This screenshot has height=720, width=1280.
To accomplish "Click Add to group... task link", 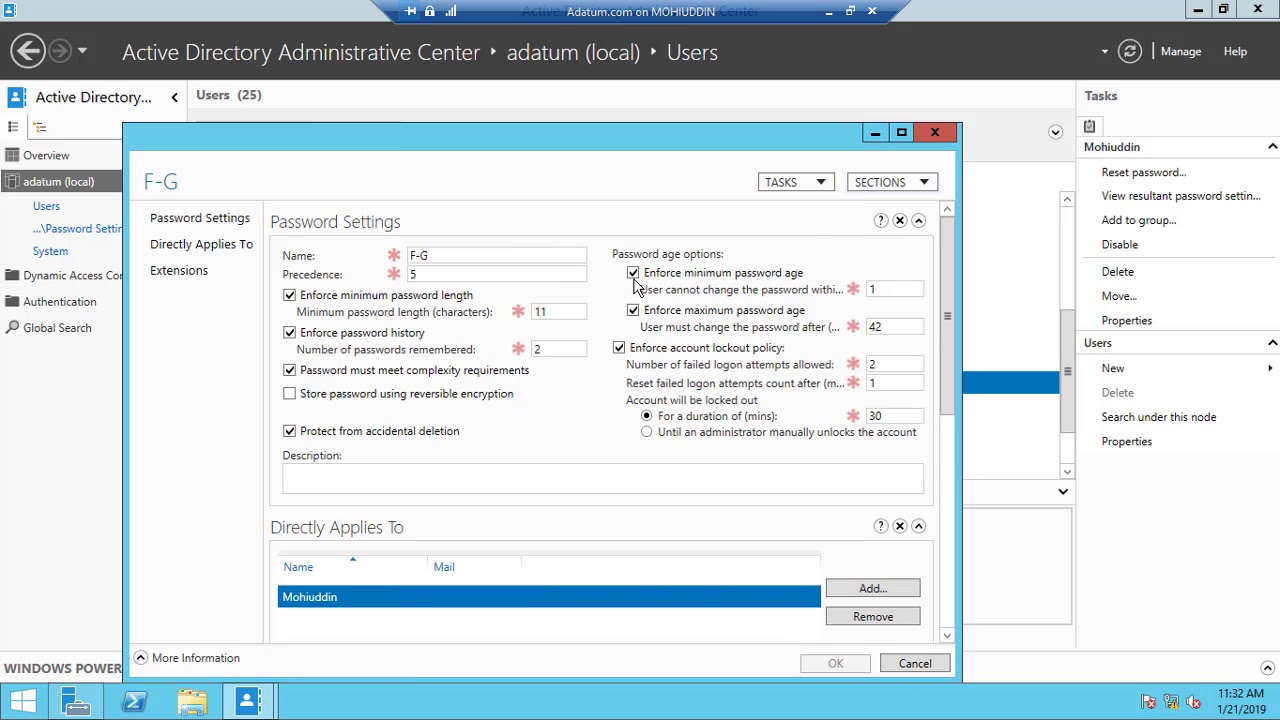I will (x=1139, y=220).
